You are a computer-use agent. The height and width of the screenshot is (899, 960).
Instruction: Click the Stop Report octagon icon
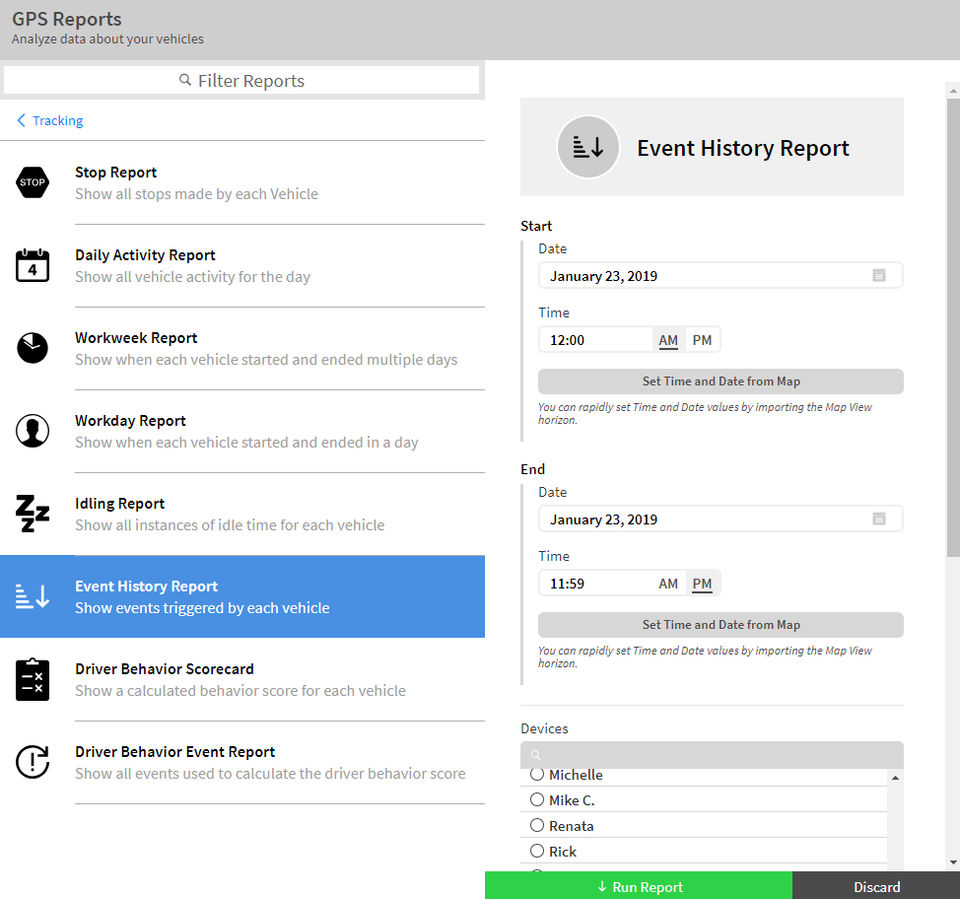pyautogui.click(x=32, y=182)
